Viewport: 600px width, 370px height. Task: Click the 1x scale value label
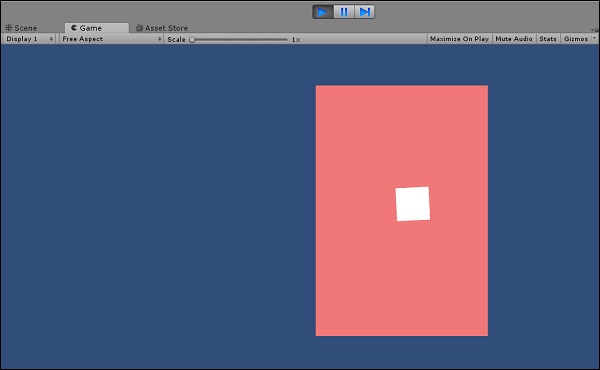pos(296,39)
